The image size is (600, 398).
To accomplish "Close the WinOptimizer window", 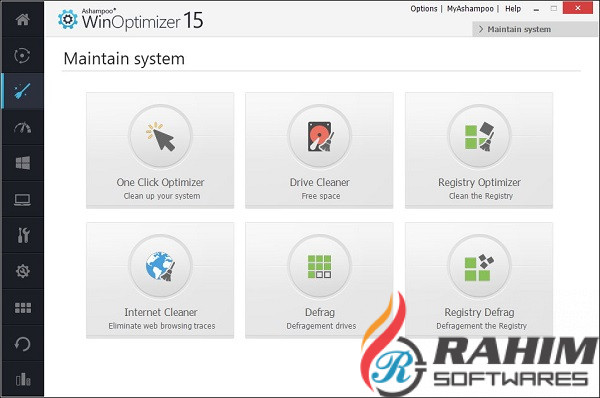I will (578, 8).
